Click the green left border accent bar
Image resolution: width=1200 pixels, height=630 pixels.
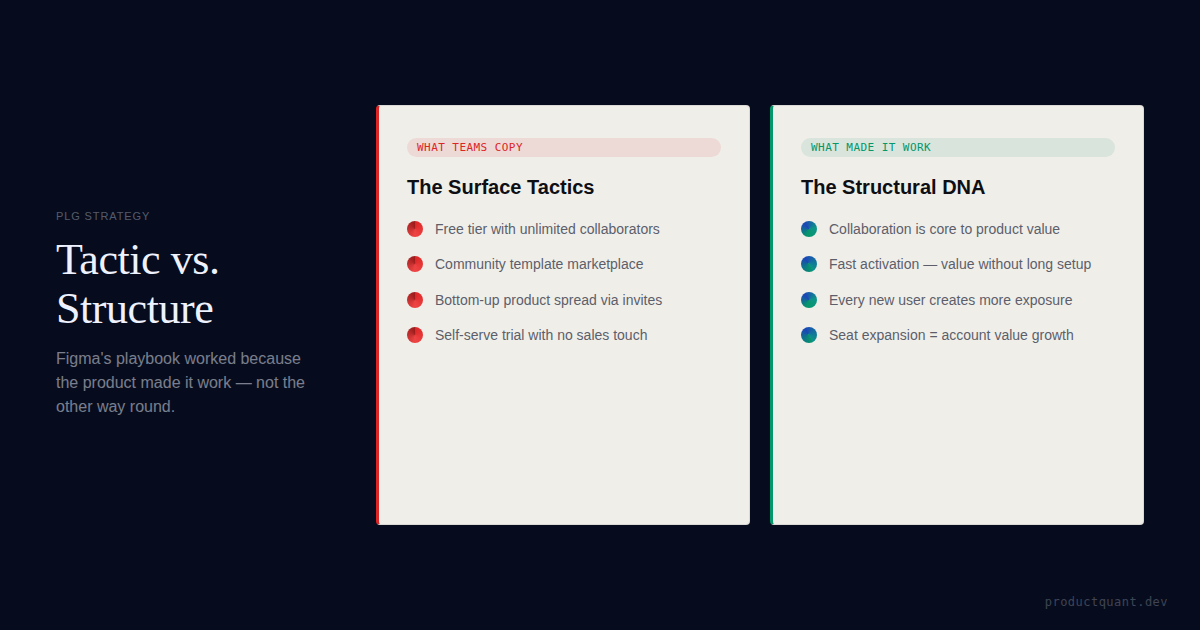click(772, 315)
